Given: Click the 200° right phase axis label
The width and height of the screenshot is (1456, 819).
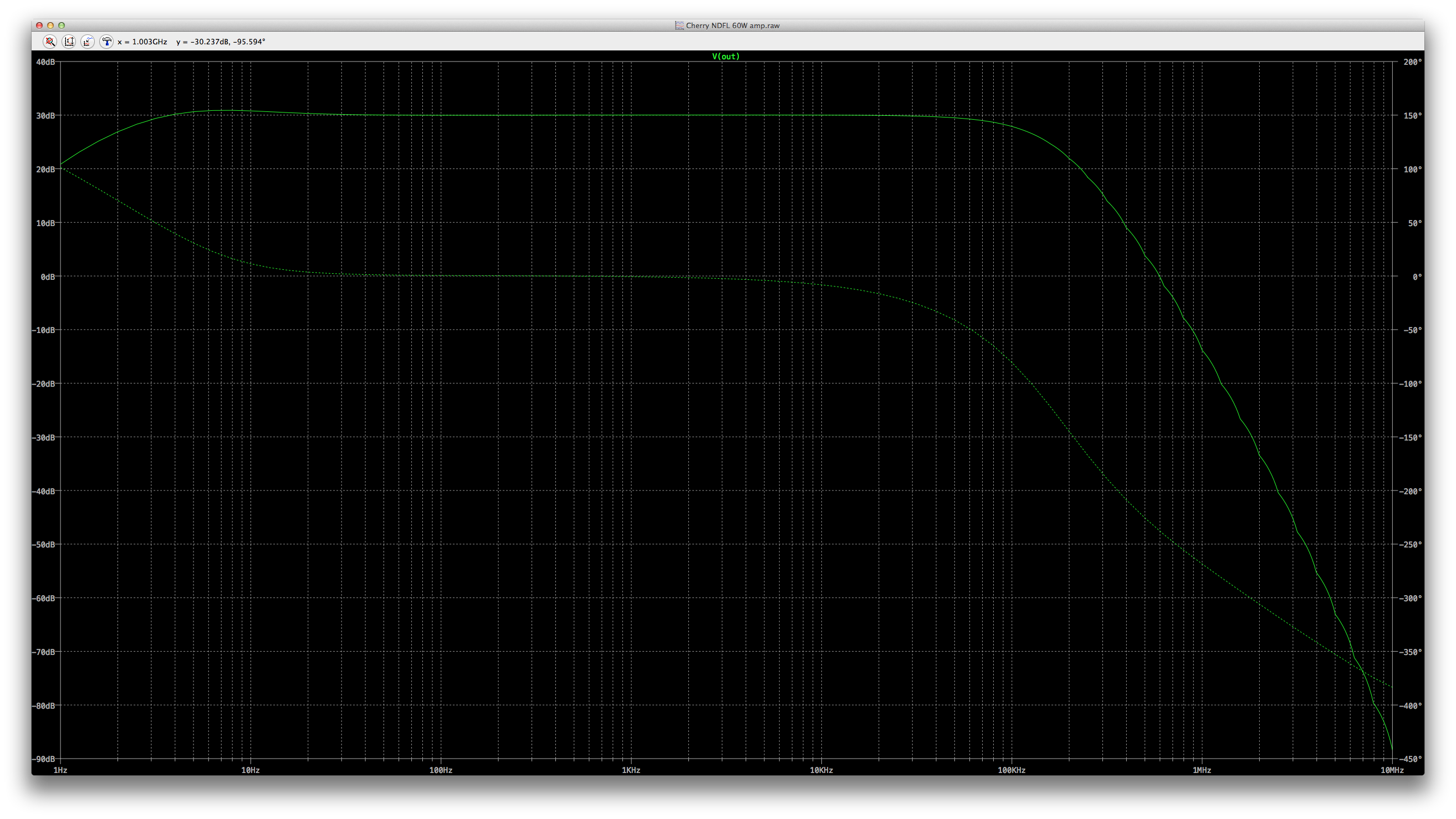Looking at the screenshot, I should pyautogui.click(x=1412, y=62).
